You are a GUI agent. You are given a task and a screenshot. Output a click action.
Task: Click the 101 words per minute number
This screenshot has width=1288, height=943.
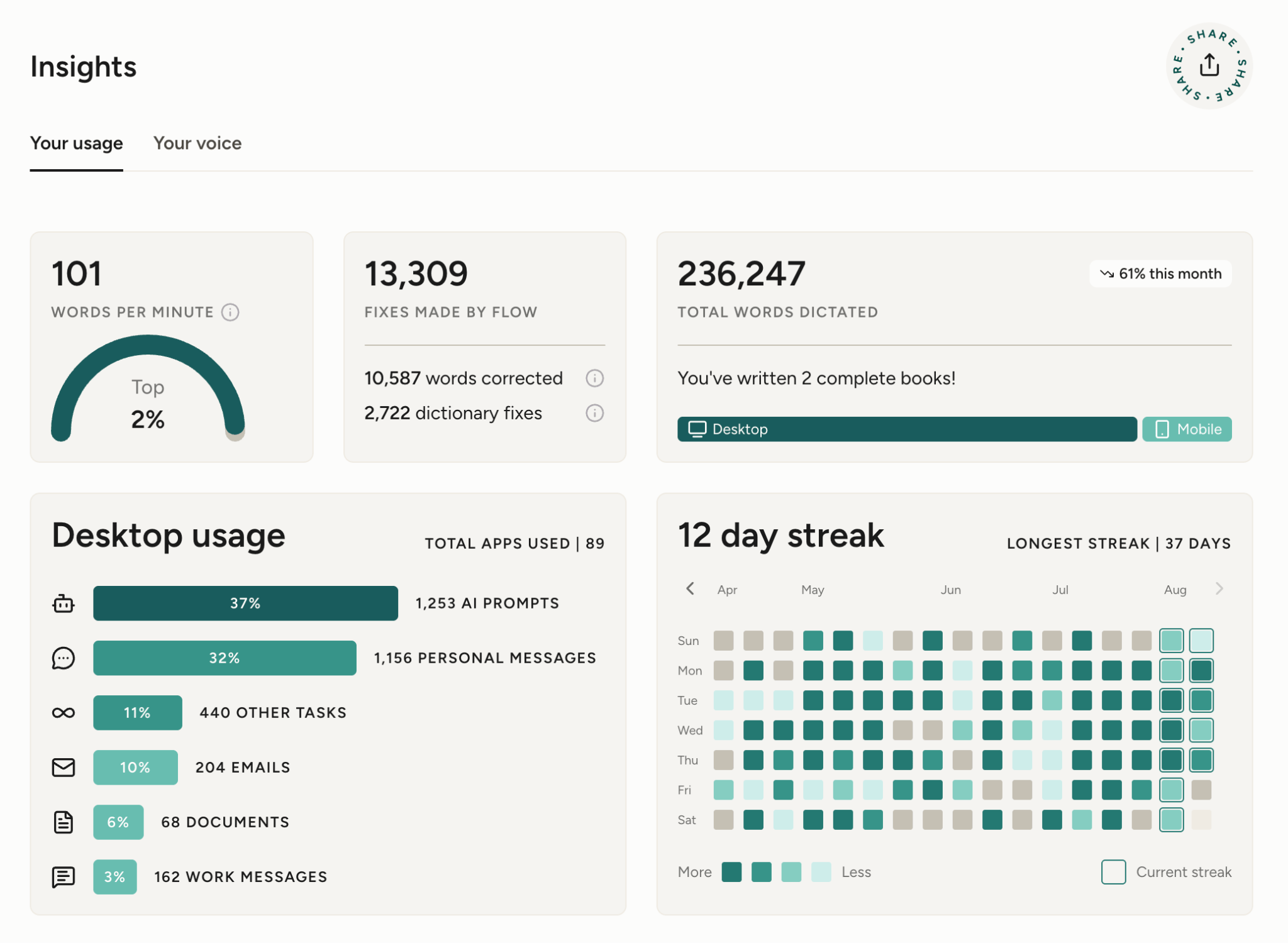pos(76,274)
